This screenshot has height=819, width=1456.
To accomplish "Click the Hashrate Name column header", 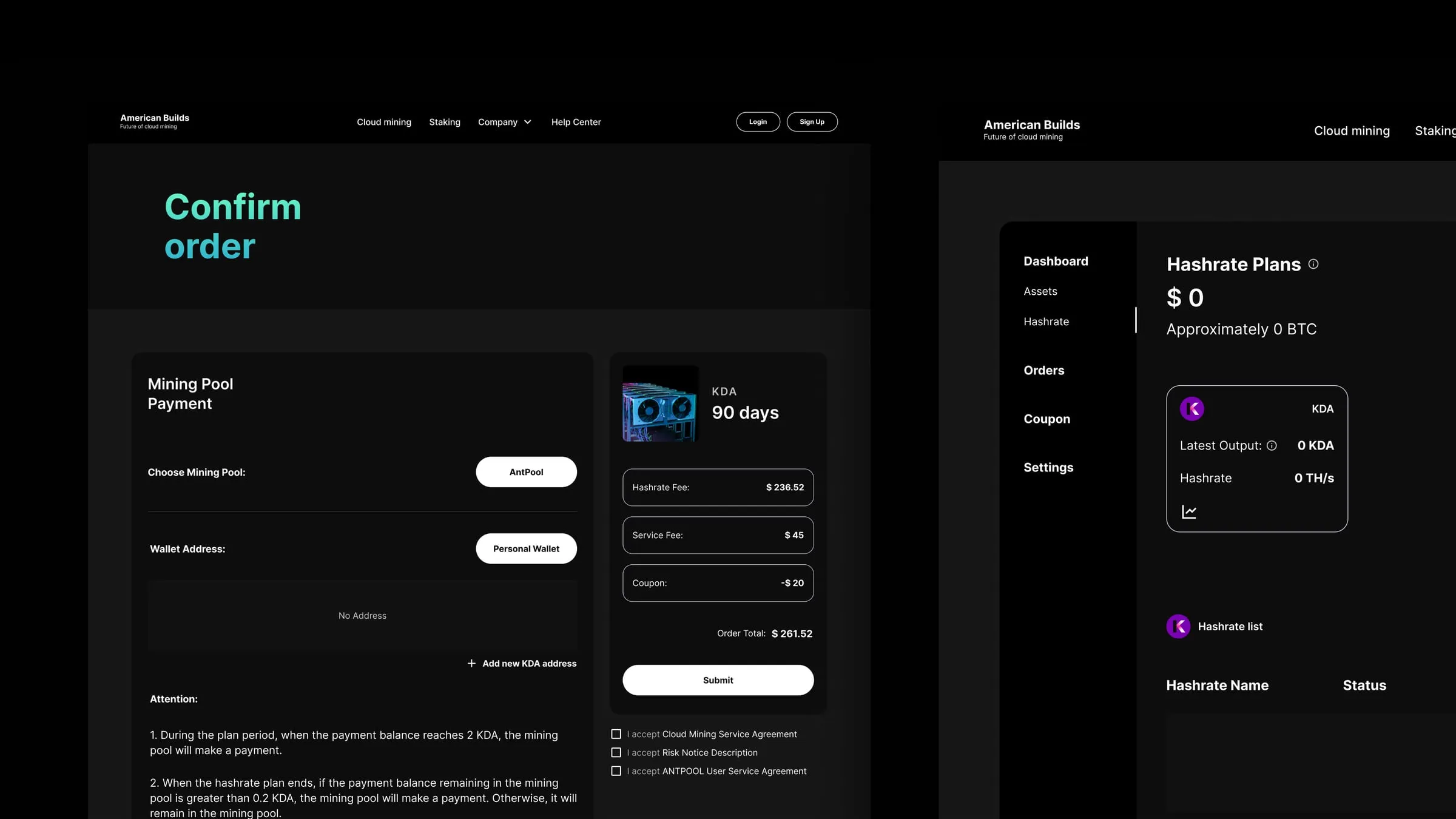I will coord(1217,686).
